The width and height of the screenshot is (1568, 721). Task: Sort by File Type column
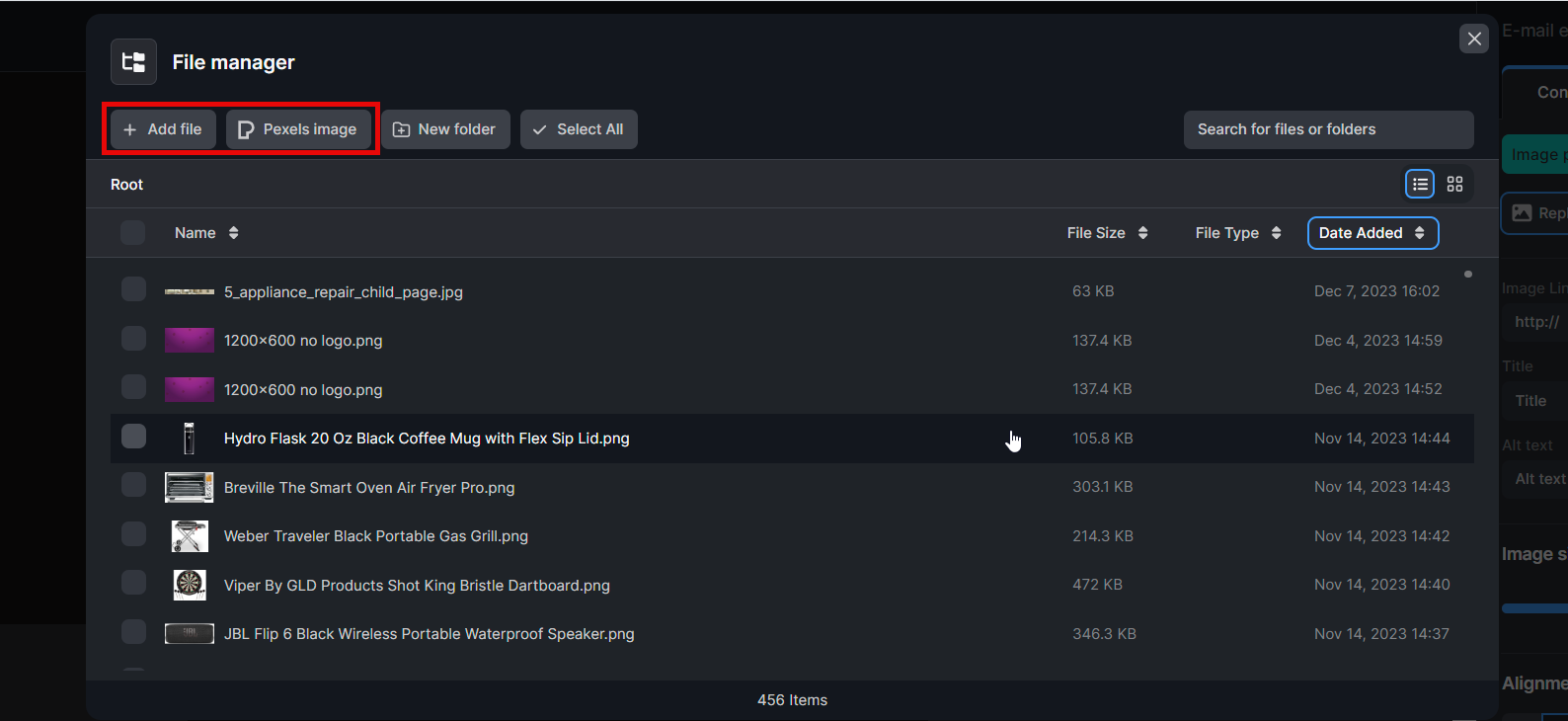coord(1238,233)
